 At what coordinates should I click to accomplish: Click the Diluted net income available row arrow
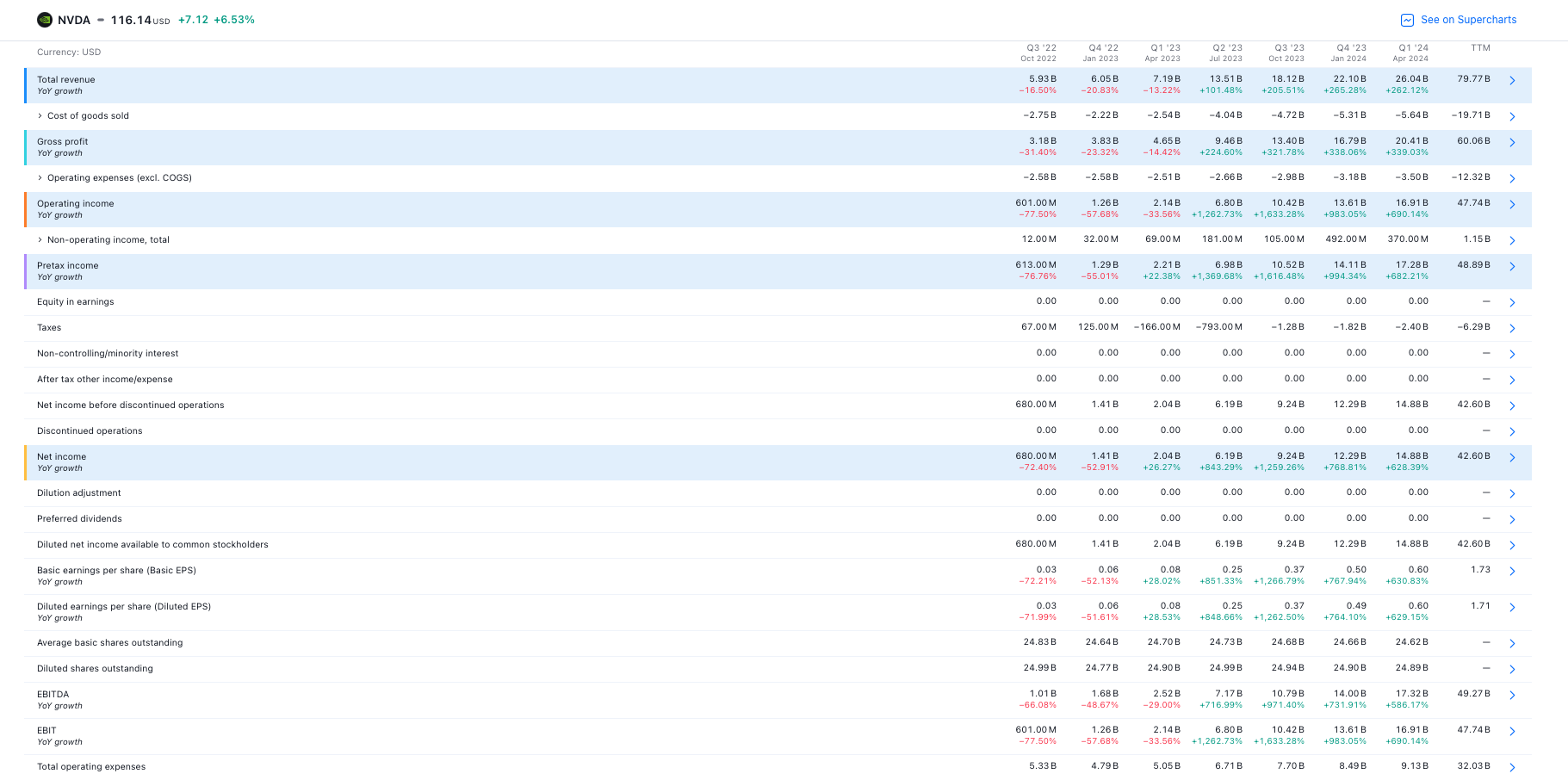click(x=1512, y=545)
